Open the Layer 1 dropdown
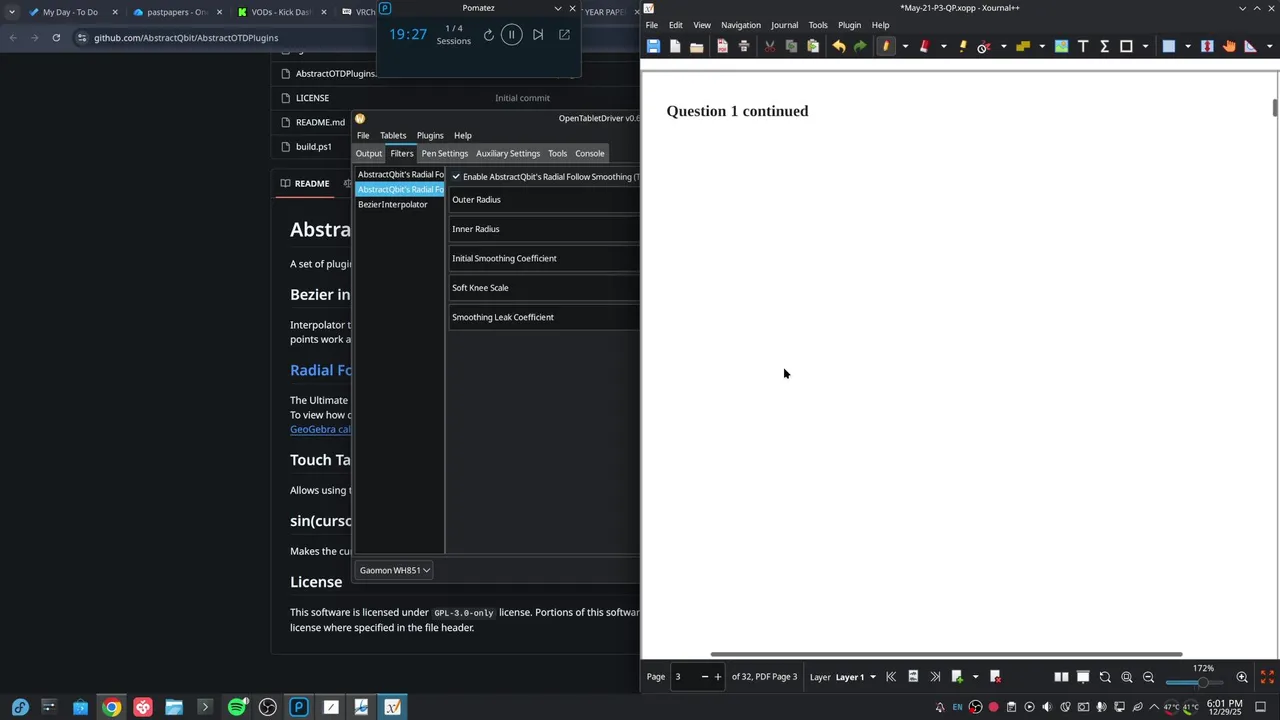The height and width of the screenshot is (720, 1280). tap(856, 677)
